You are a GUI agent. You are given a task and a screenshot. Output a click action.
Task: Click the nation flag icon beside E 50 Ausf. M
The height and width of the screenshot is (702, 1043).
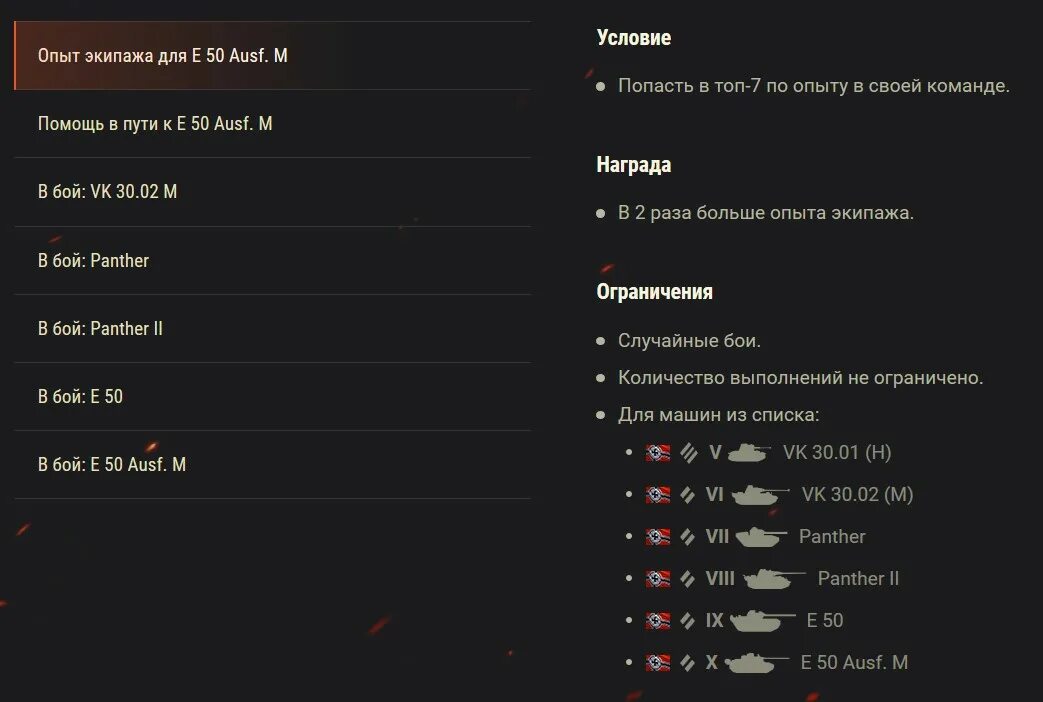[657, 663]
